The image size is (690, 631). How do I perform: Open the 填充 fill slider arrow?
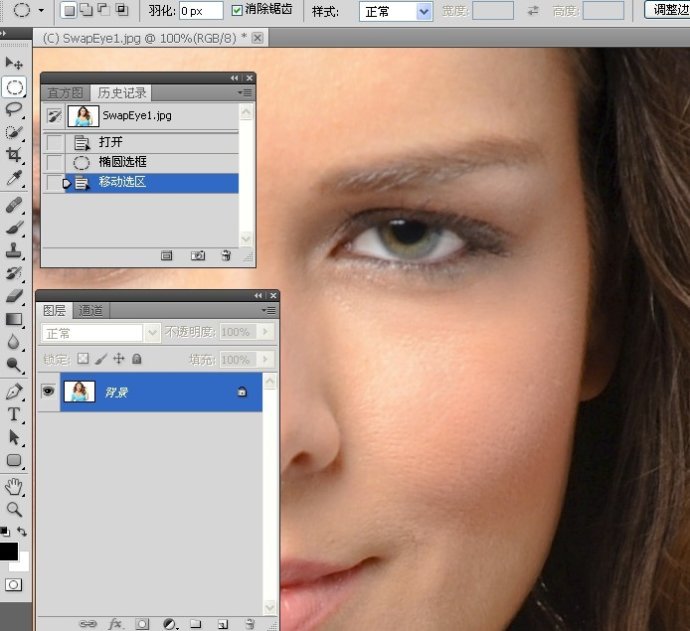tap(265, 360)
